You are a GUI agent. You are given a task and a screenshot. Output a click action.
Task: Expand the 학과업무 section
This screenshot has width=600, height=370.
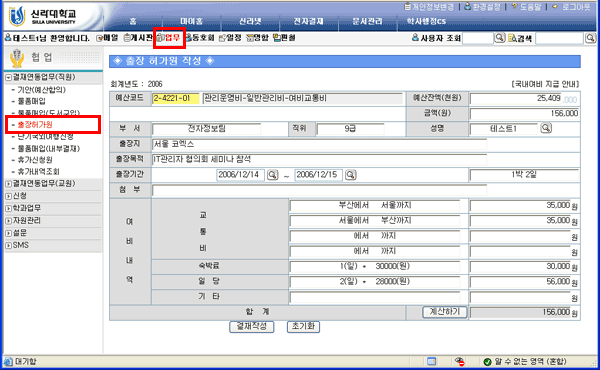tap(8, 209)
